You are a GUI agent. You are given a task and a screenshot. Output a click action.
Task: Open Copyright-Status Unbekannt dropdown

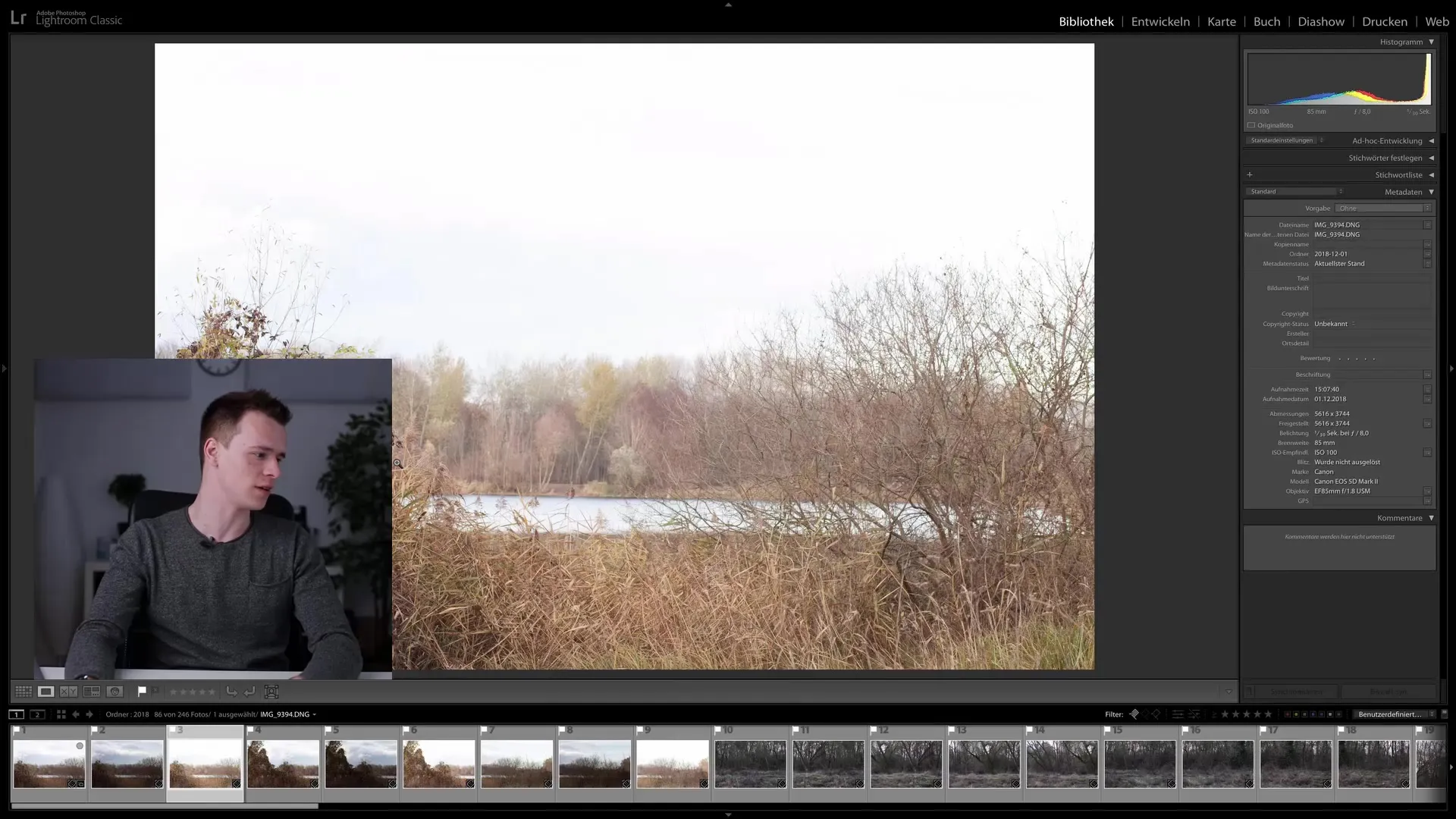pos(1335,324)
